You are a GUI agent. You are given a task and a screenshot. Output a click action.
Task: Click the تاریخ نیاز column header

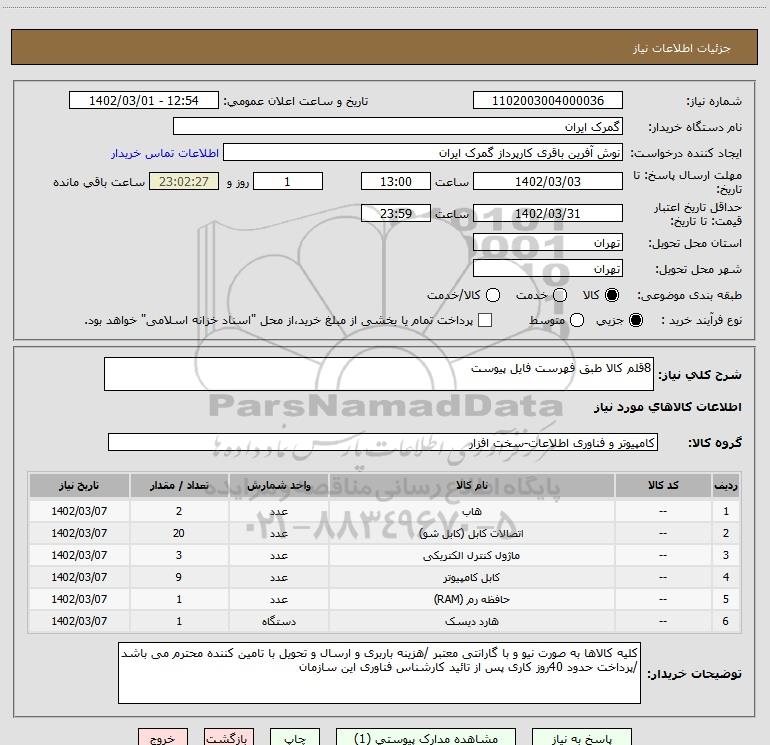click(x=79, y=486)
